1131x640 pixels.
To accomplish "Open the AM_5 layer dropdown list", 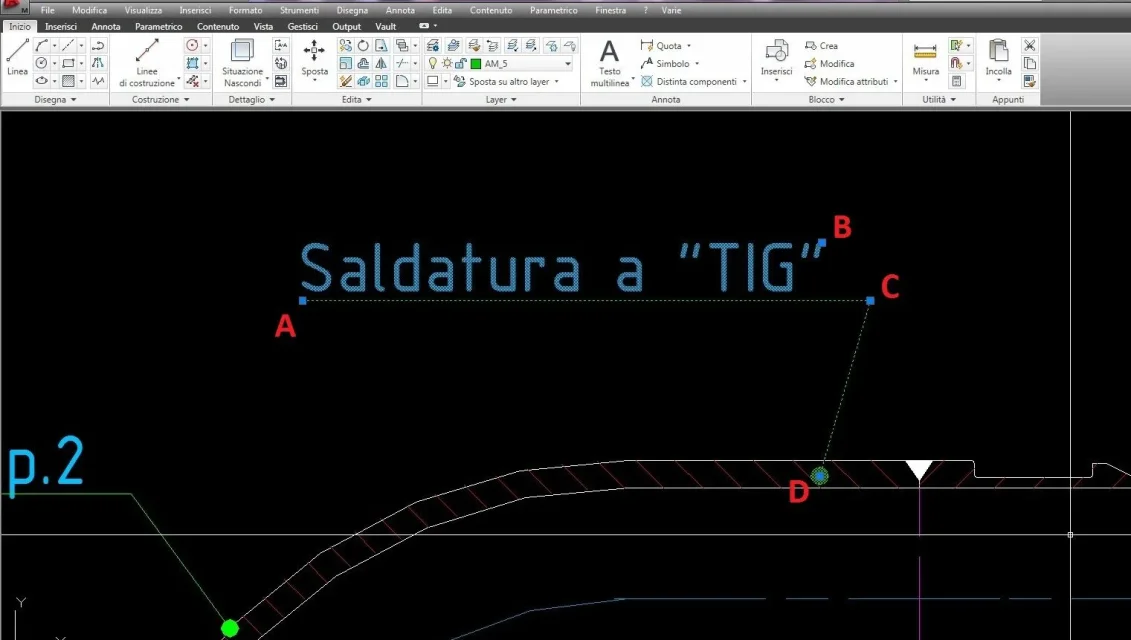I will coord(568,63).
